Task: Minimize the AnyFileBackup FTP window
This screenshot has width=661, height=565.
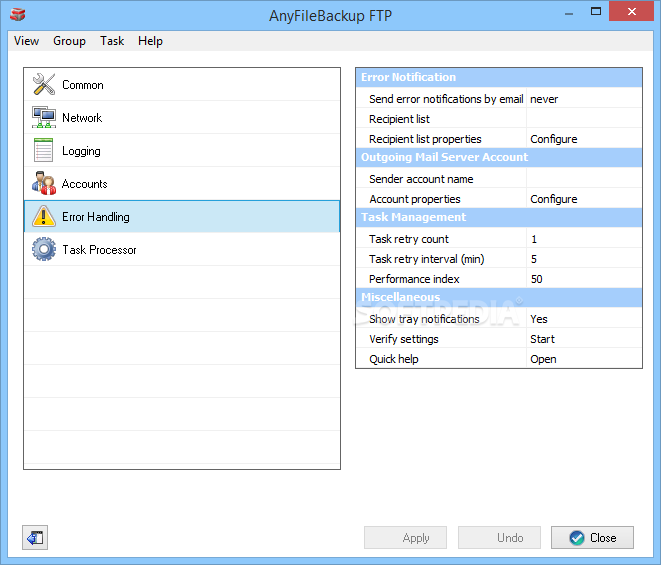Action: point(569,13)
